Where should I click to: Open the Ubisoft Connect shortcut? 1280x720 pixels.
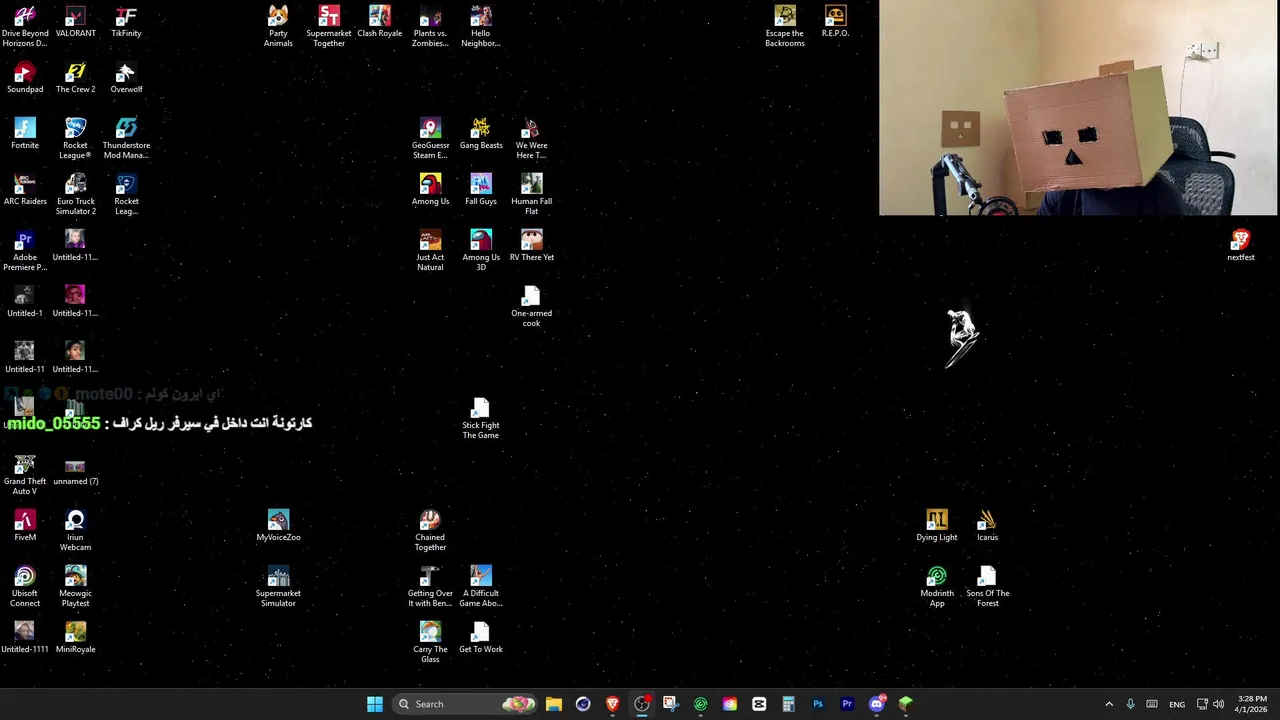click(x=25, y=586)
